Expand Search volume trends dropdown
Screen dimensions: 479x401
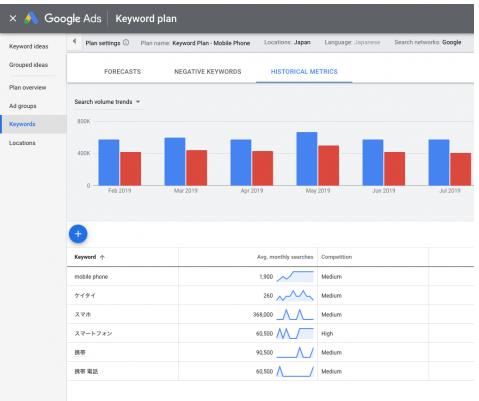pos(107,102)
